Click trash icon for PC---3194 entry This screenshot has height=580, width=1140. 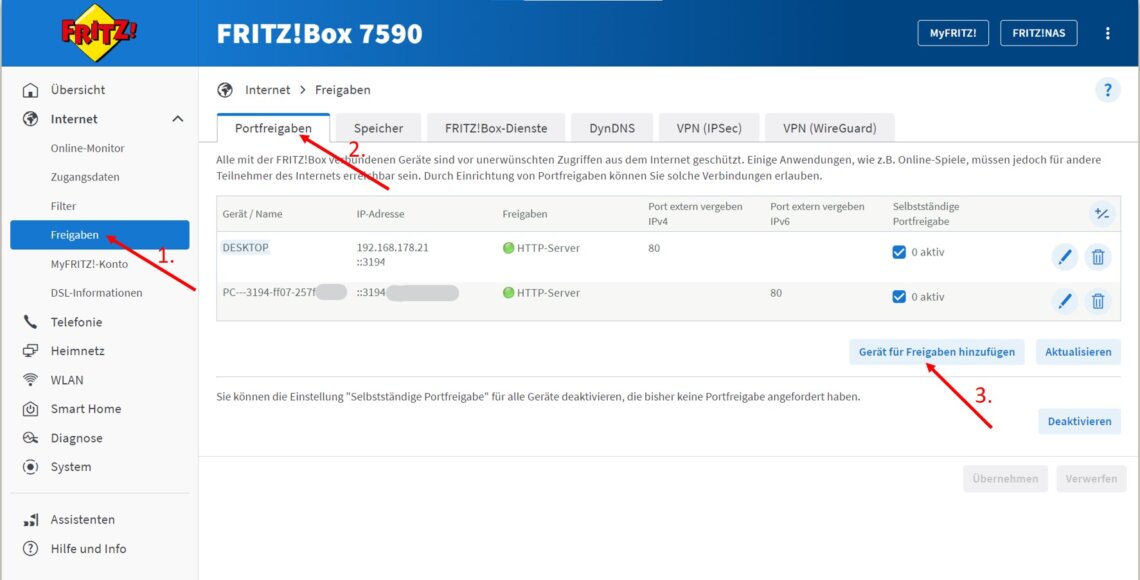1098,301
